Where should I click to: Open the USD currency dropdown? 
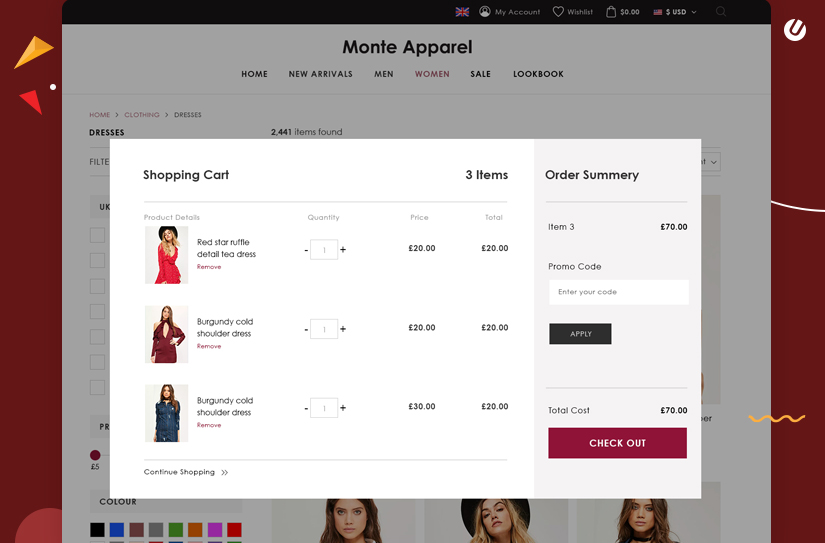coord(676,12)
